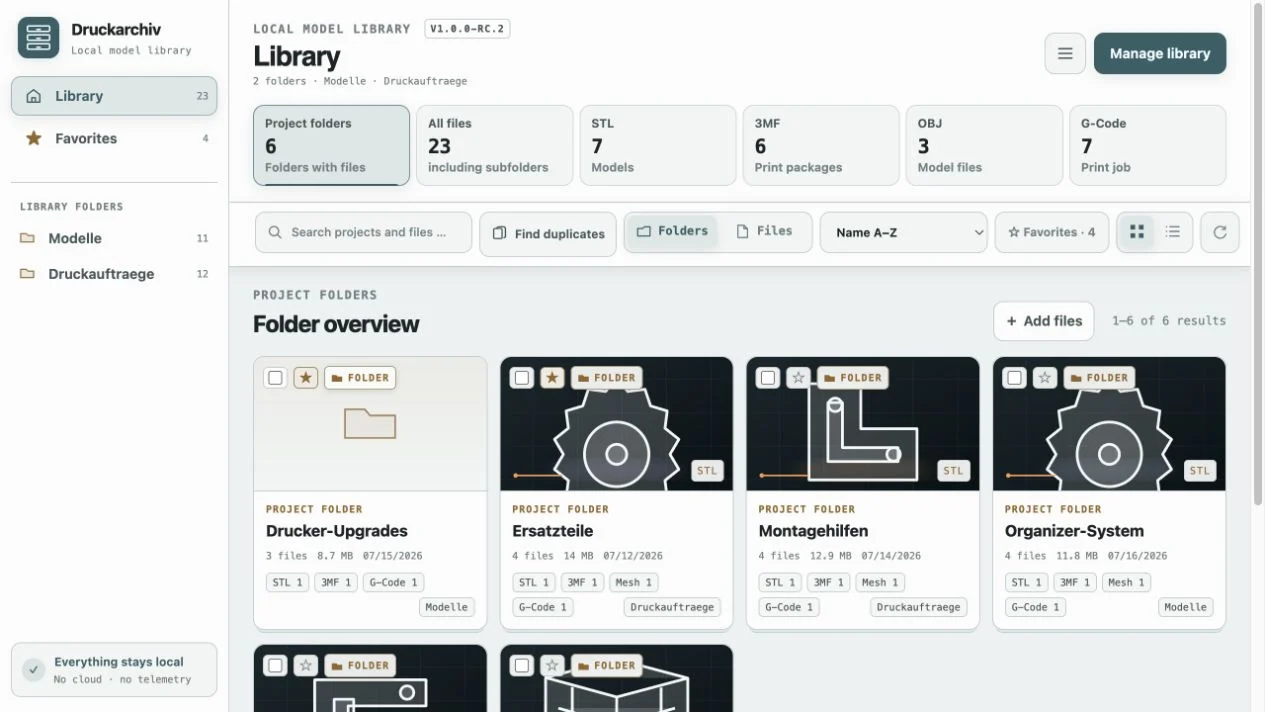
Task: Select the Project folders stat tab
Action: (x=331, y=145)
